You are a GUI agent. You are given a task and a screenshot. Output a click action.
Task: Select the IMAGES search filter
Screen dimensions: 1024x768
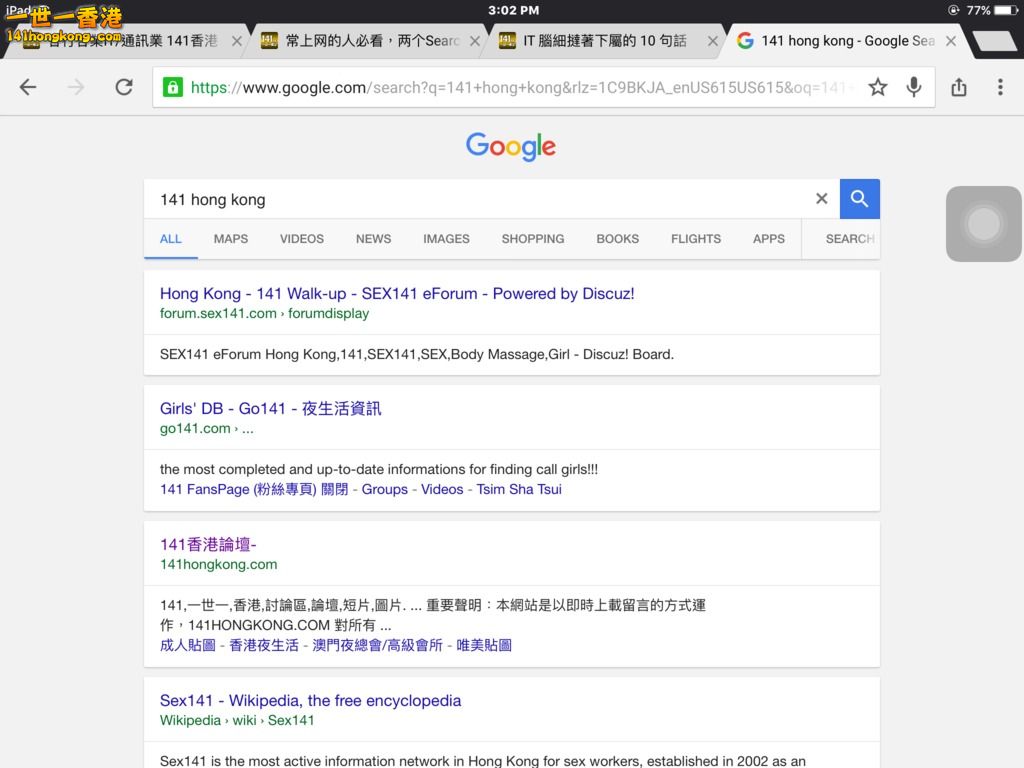point(446,239)
